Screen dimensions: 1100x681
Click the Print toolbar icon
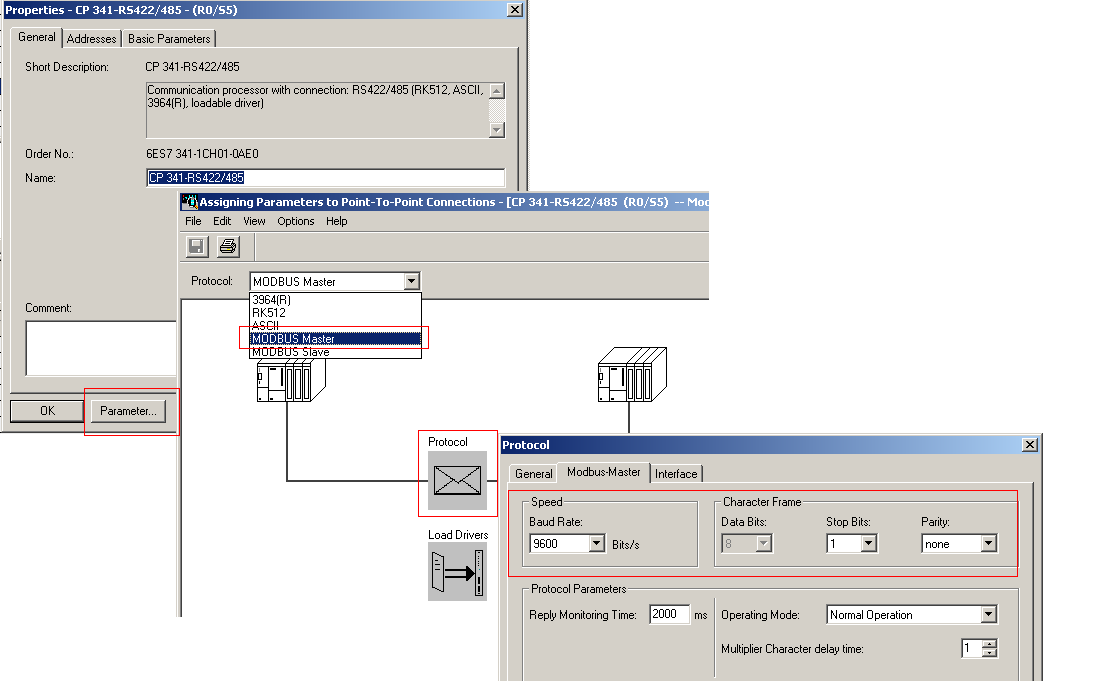(228, 247)
